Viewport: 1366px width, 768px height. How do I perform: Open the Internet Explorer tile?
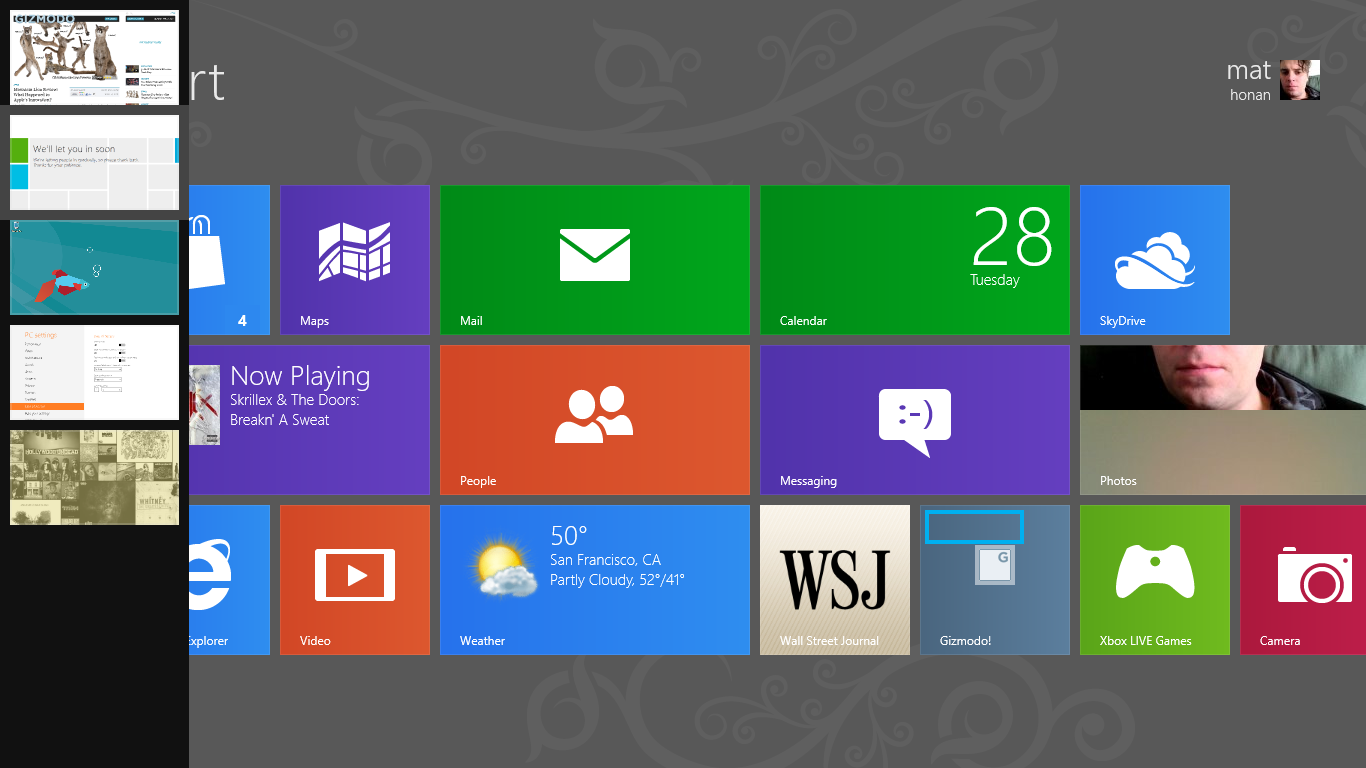click(229, 580)
